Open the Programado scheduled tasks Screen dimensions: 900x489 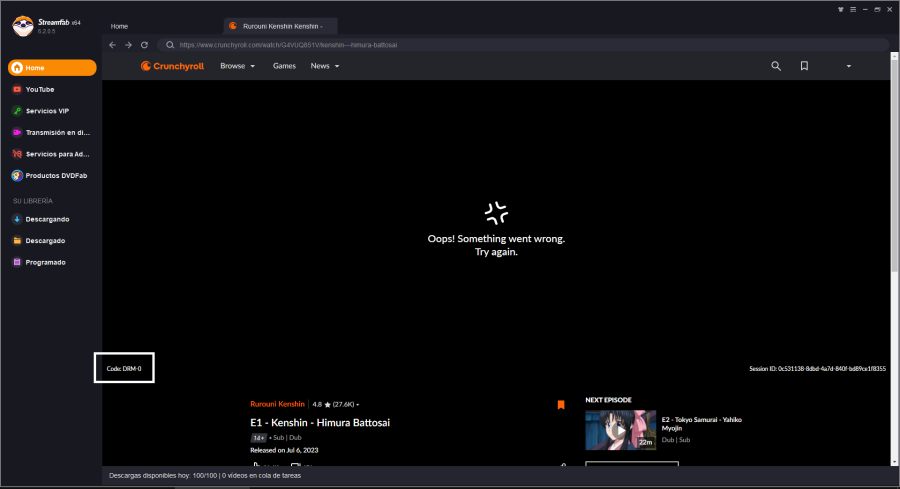pos(39,262)
